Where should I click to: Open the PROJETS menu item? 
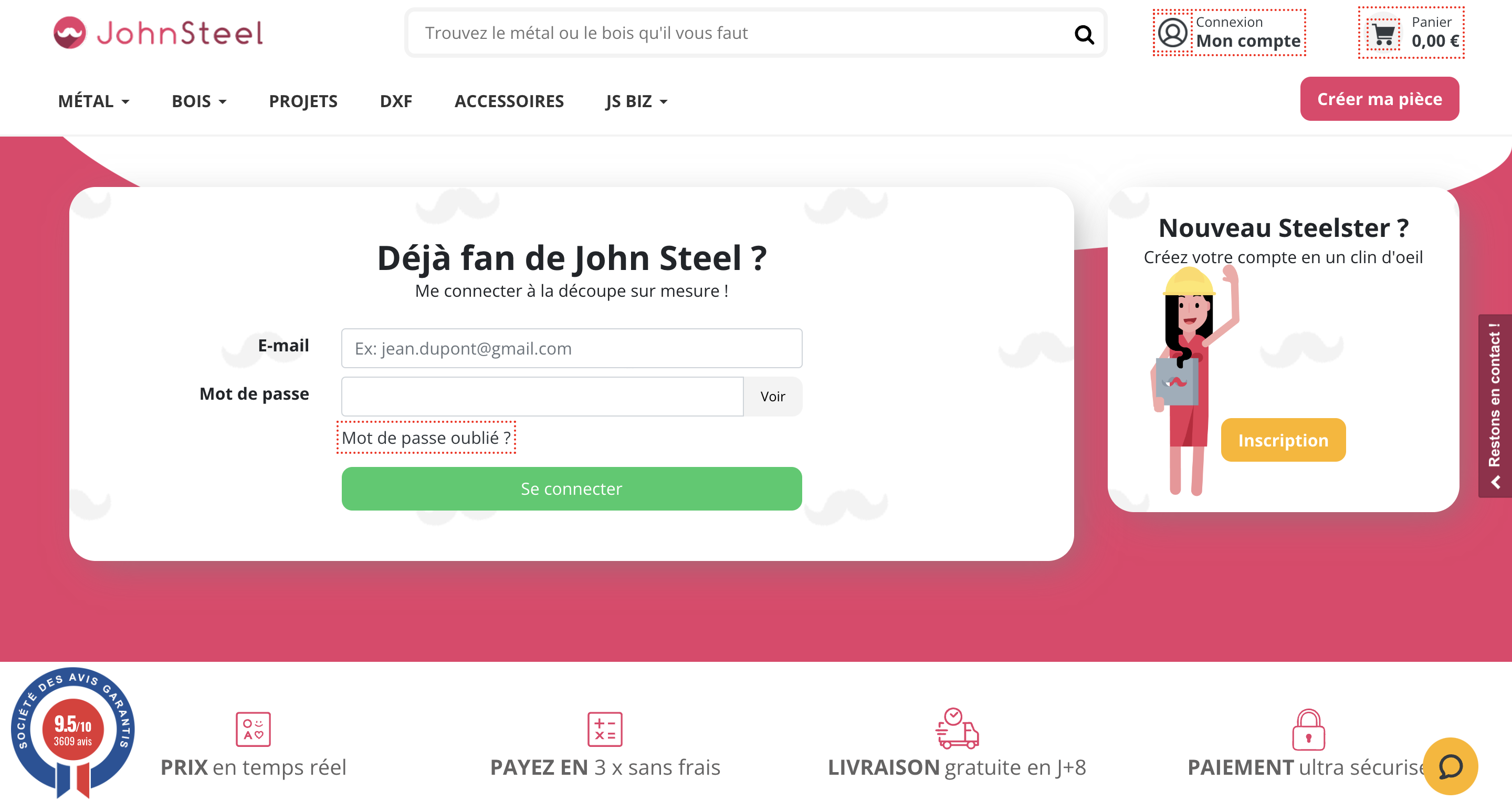(x=303, y=101)
